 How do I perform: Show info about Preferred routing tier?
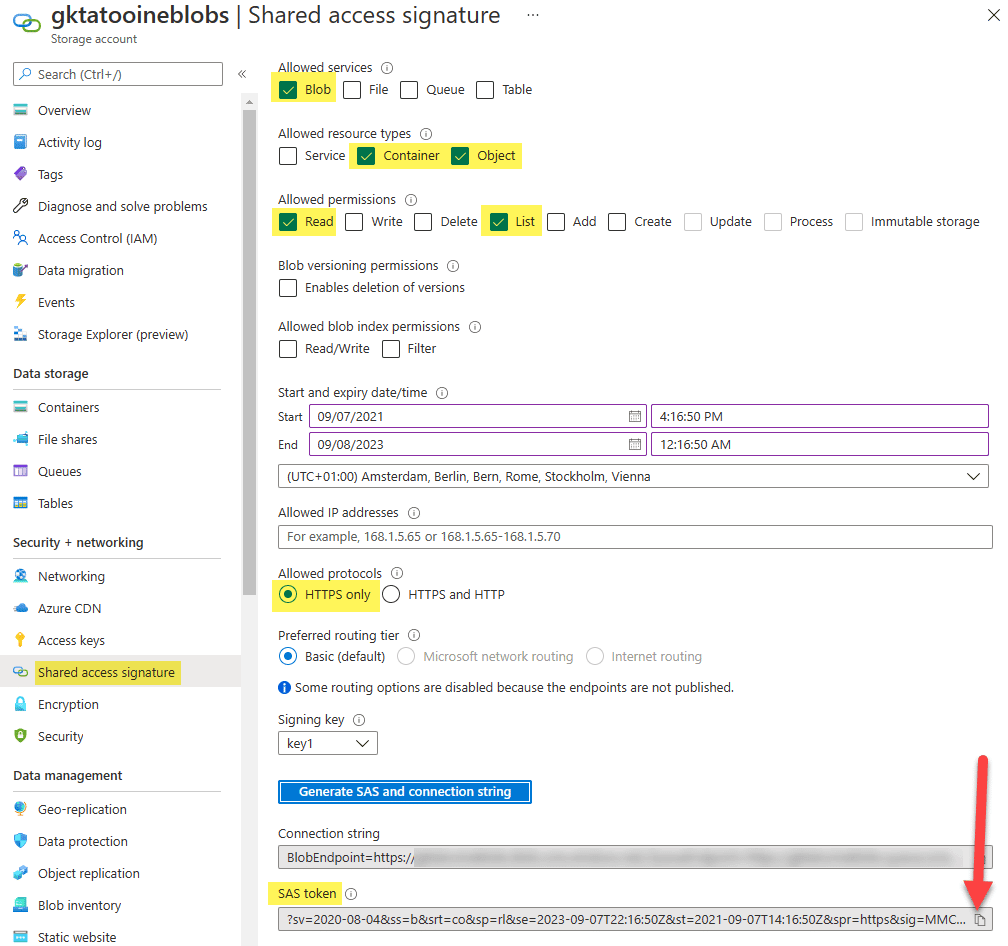(x=414, y=635)
